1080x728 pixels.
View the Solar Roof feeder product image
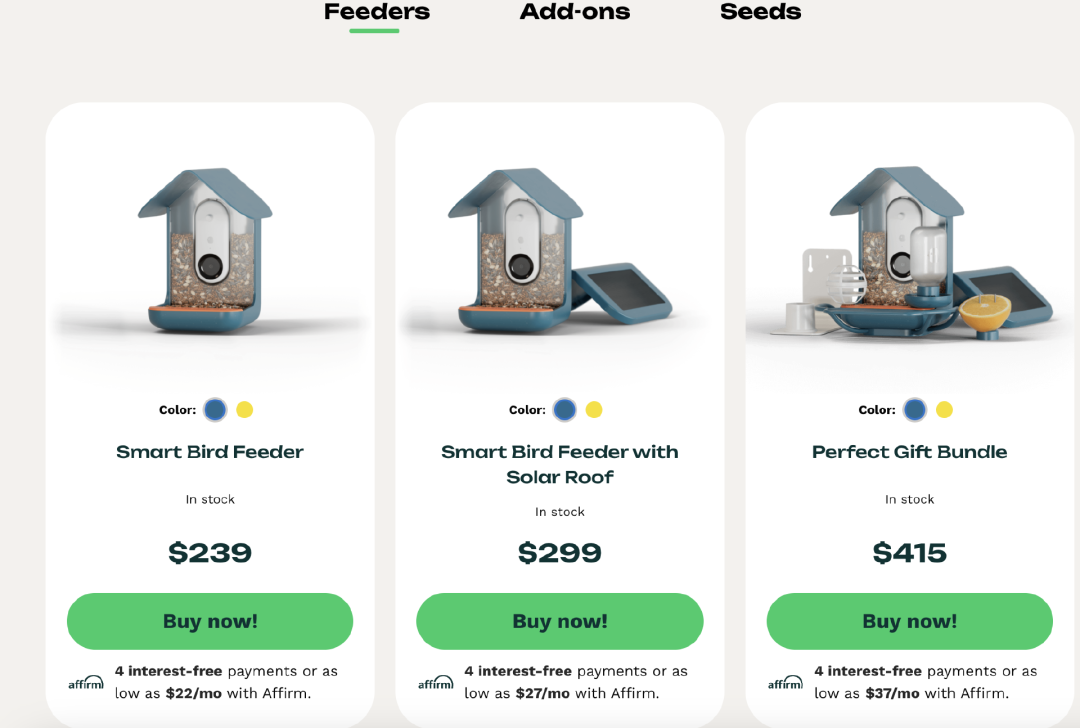point(559,251)
